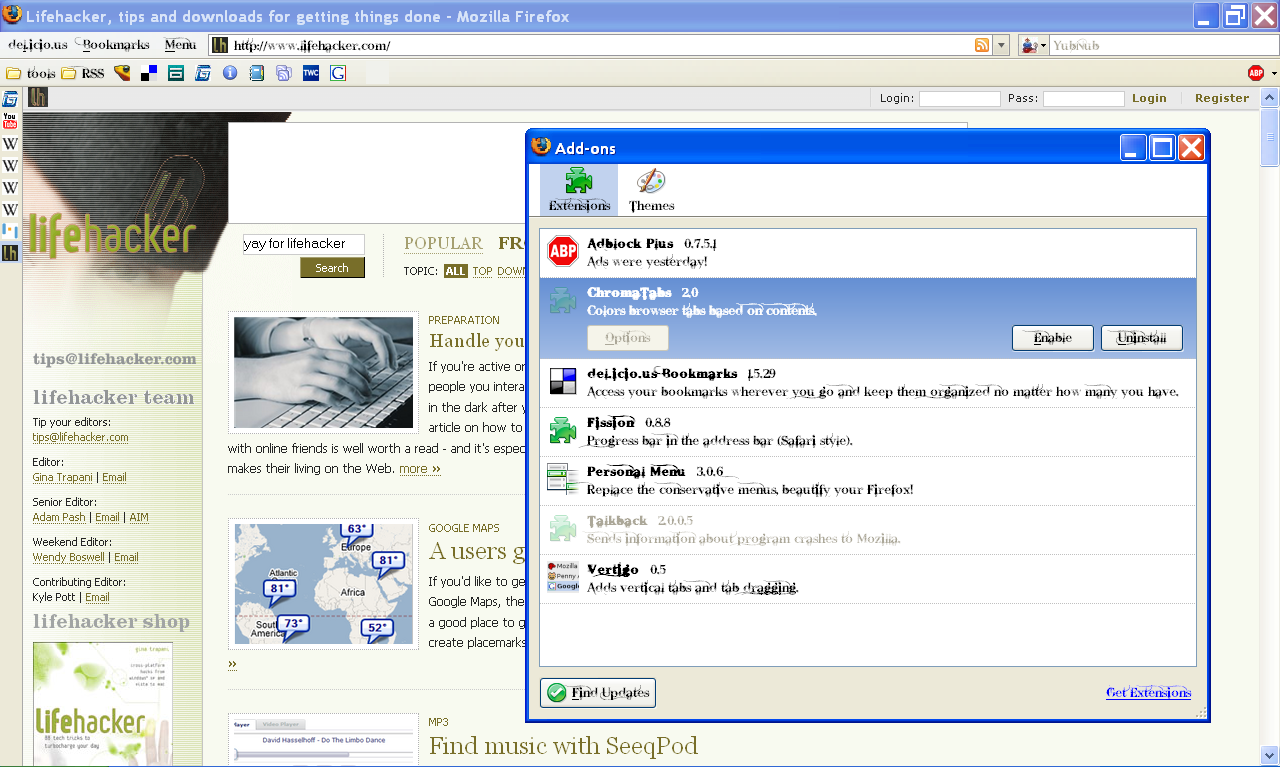Viewport: 1281px width, 767px height.
Task: Open the RSS bookmarks folder
Action: pyautogui.click(x=82, y=73)
